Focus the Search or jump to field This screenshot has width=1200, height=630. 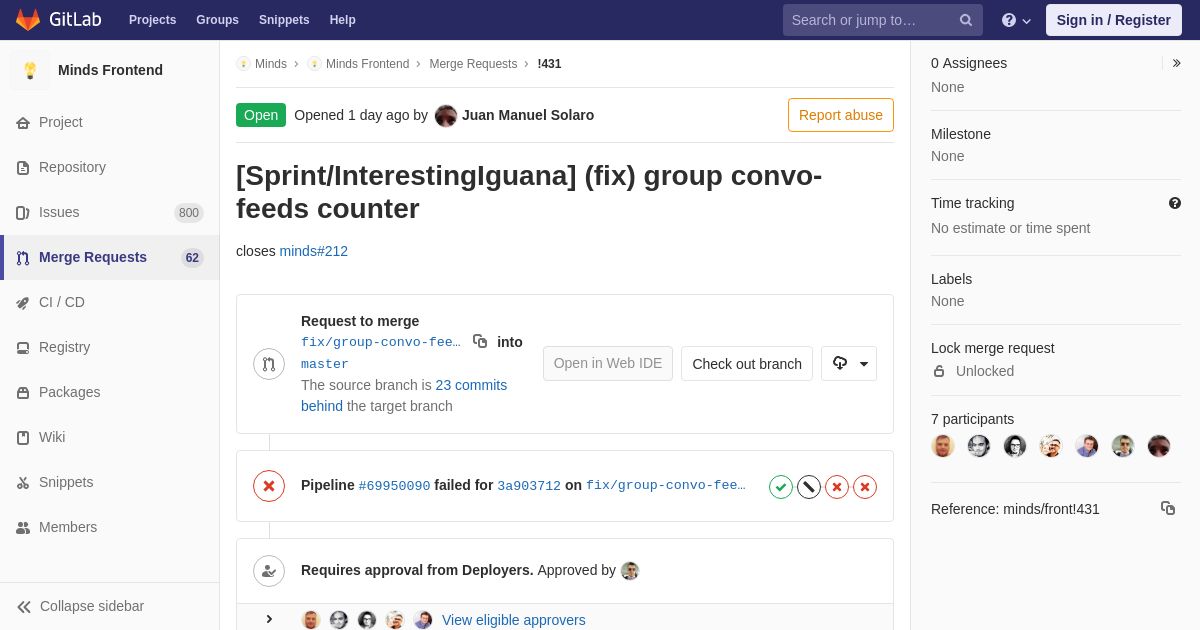[883, 20]
